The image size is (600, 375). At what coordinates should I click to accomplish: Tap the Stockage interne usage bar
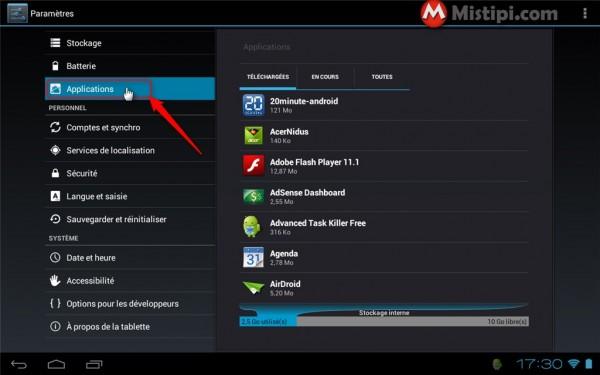384,321
